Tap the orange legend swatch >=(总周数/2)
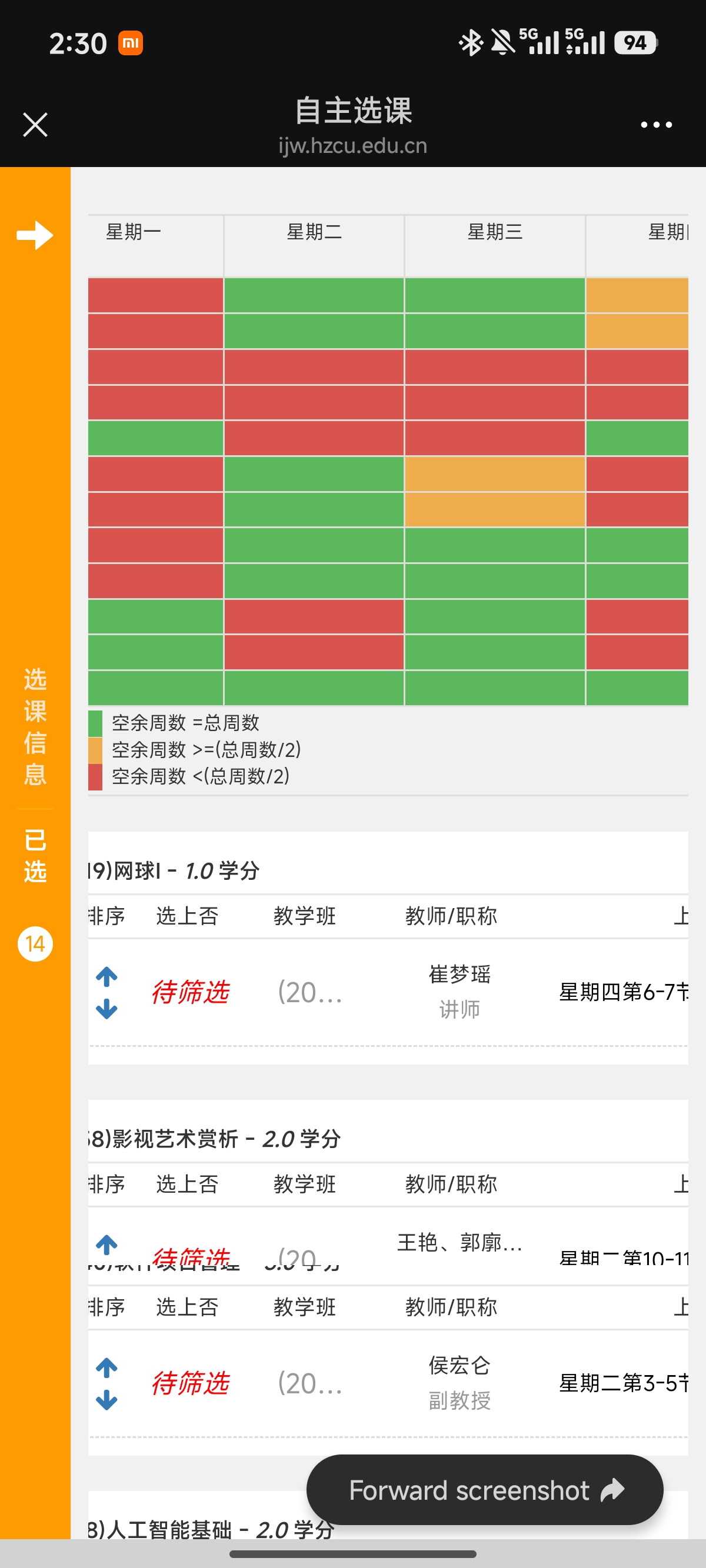This screenshot has height=1568, width=706. (x=95, y=750)
